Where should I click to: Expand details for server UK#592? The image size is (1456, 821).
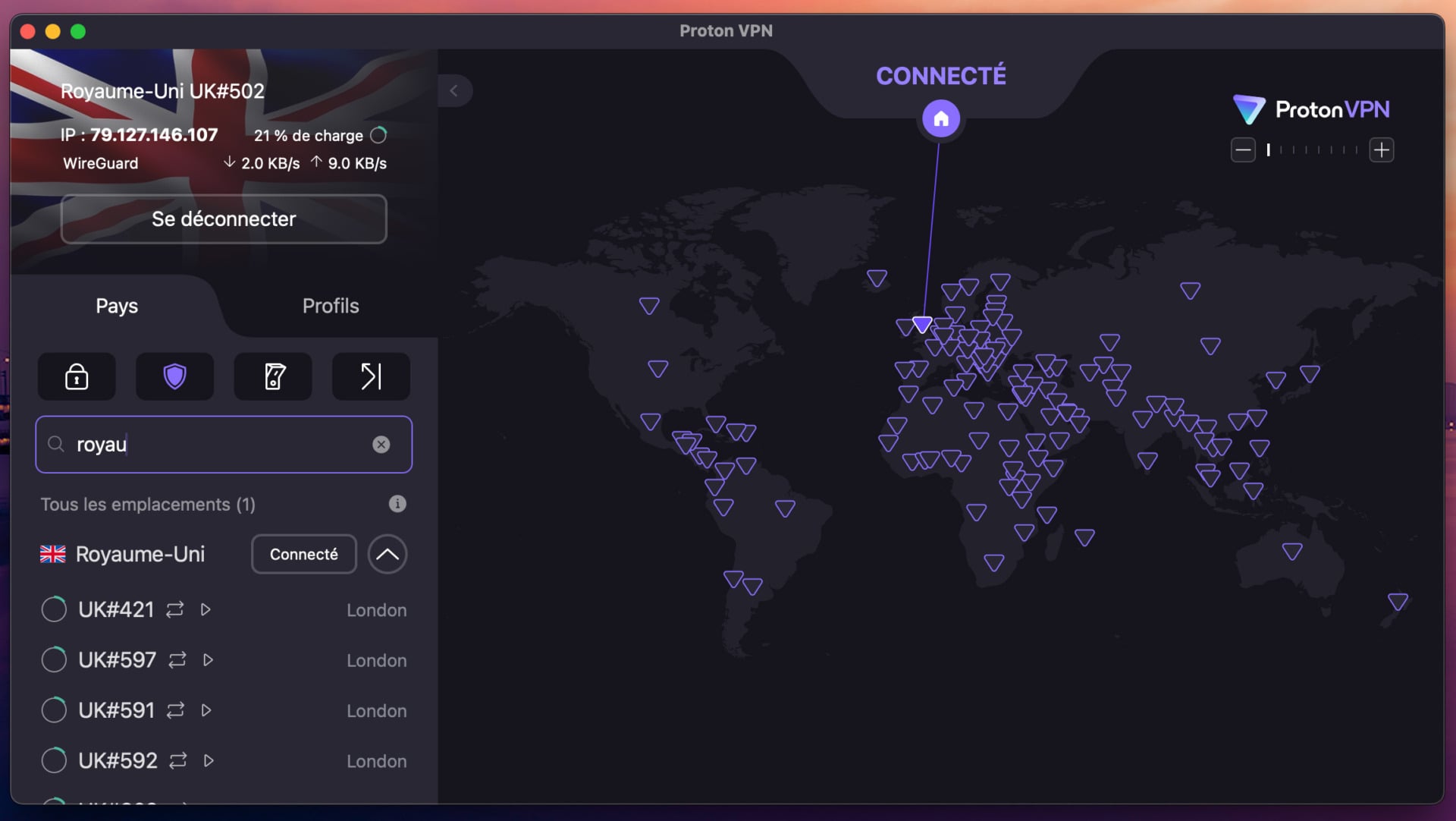[209, 761]
